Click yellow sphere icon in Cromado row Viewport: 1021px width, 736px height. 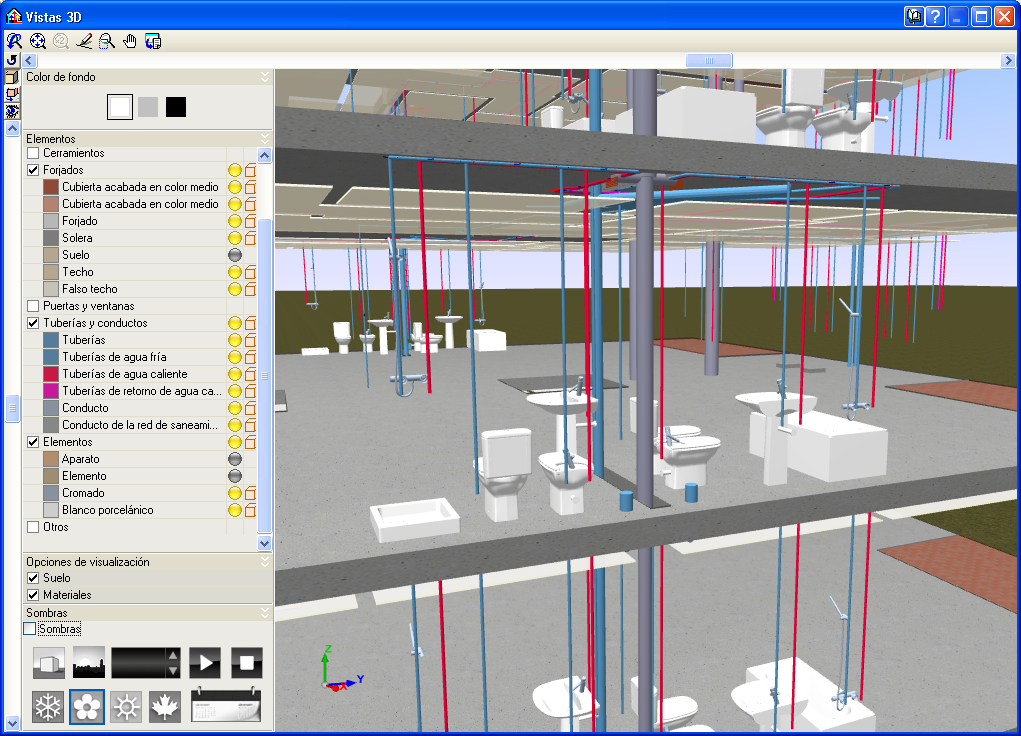pos(235,493)
